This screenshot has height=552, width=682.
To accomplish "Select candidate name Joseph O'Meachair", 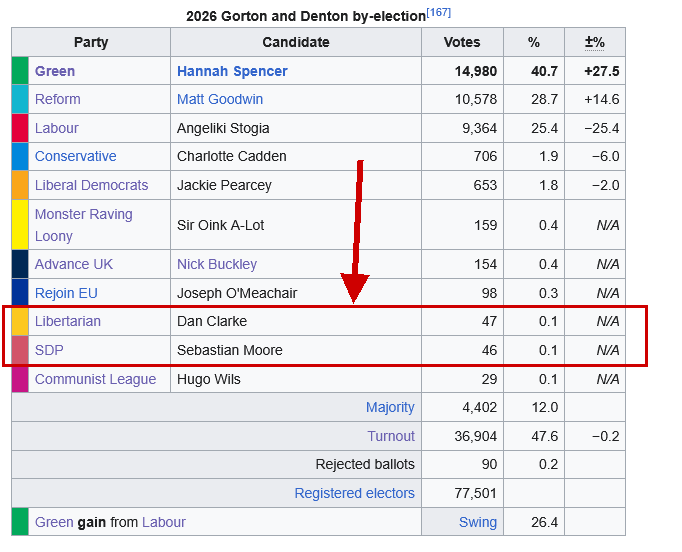I will (237, 293).
